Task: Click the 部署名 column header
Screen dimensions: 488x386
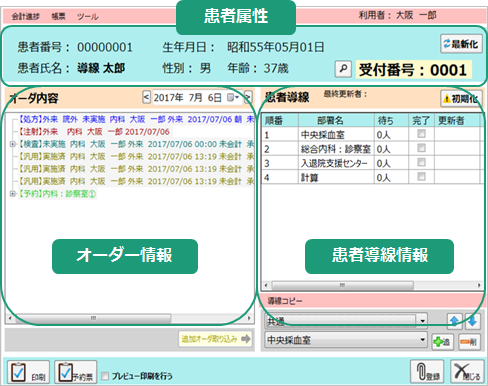Action: tap(336, 120)
